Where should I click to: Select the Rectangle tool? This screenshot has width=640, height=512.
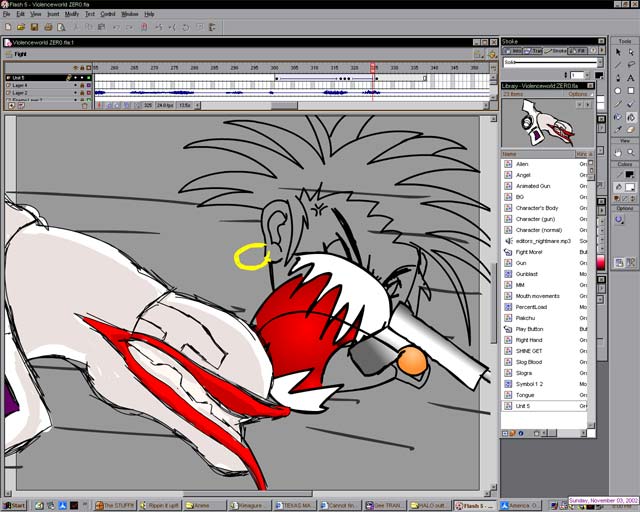(631, 91)
